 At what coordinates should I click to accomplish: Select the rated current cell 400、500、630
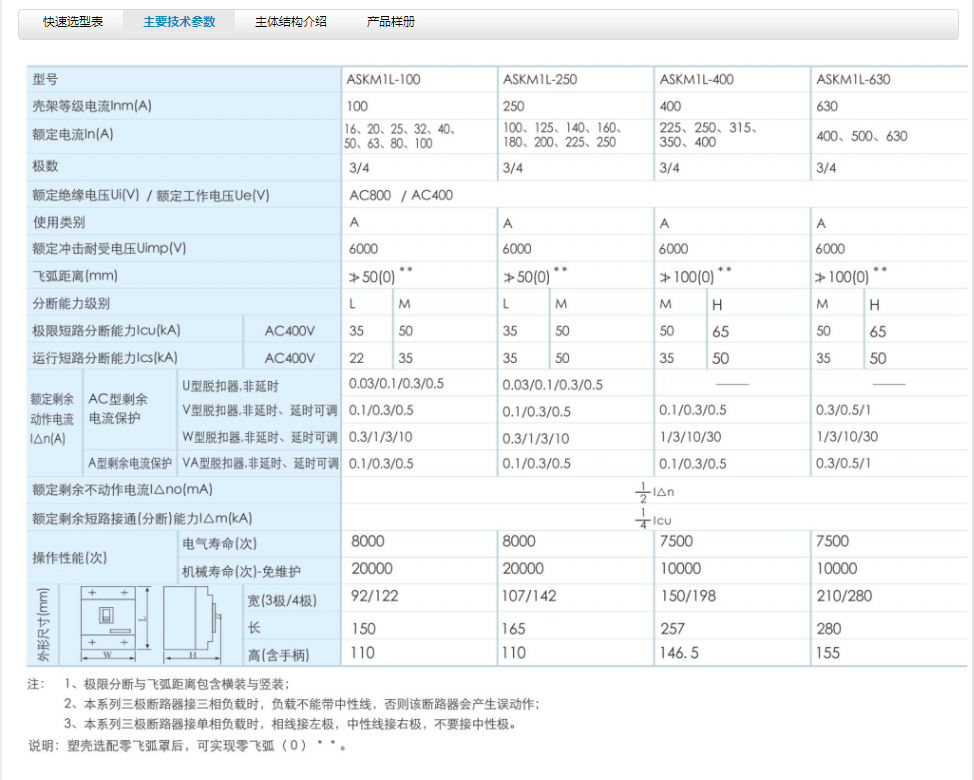862,136
